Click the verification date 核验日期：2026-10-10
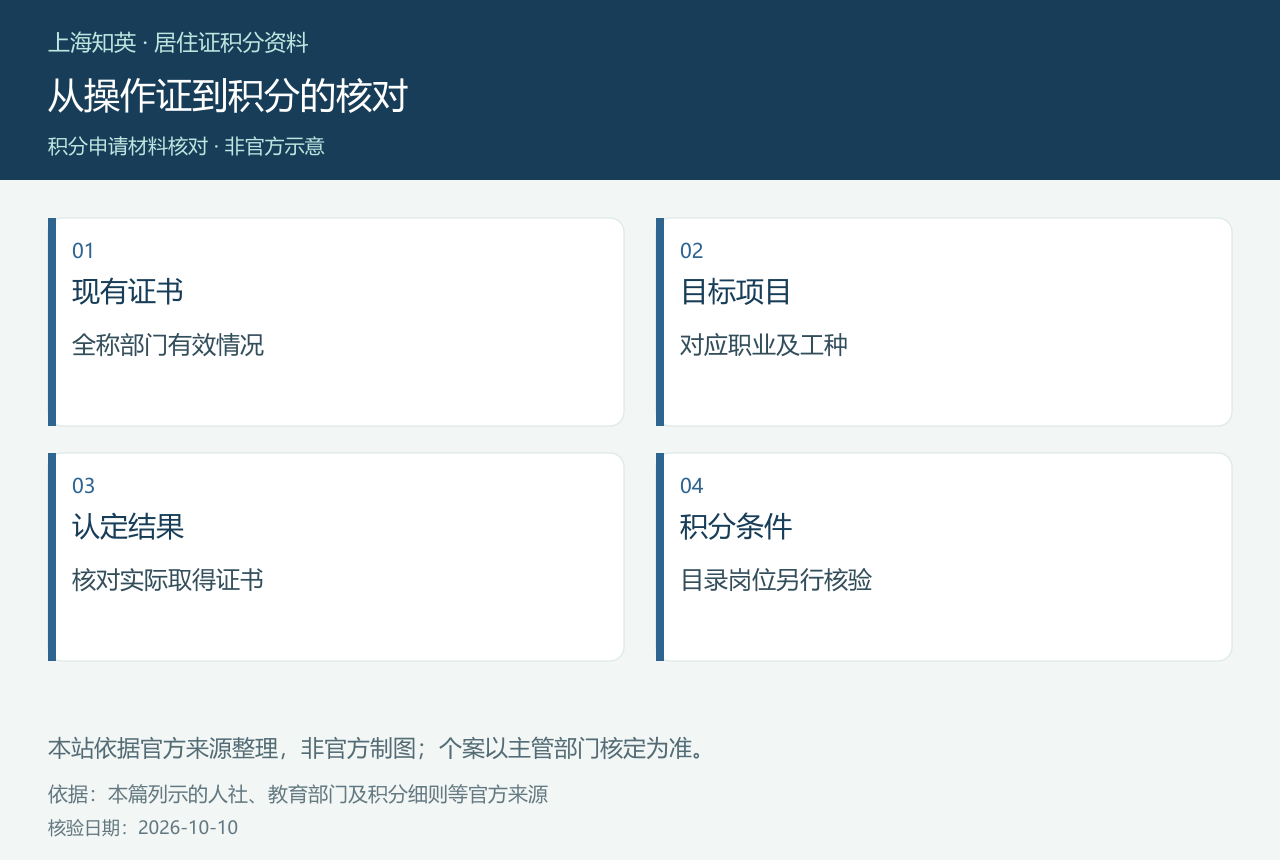The width and height of the screenshot is (1280, 860). [x=143, y=828]
